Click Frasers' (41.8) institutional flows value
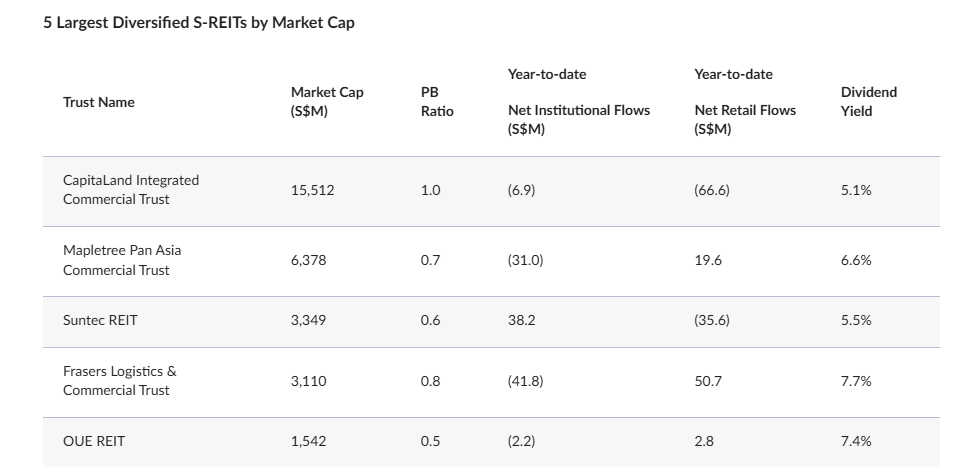The height and width of the screenshot is (467, 960). [x=525, y=381]
